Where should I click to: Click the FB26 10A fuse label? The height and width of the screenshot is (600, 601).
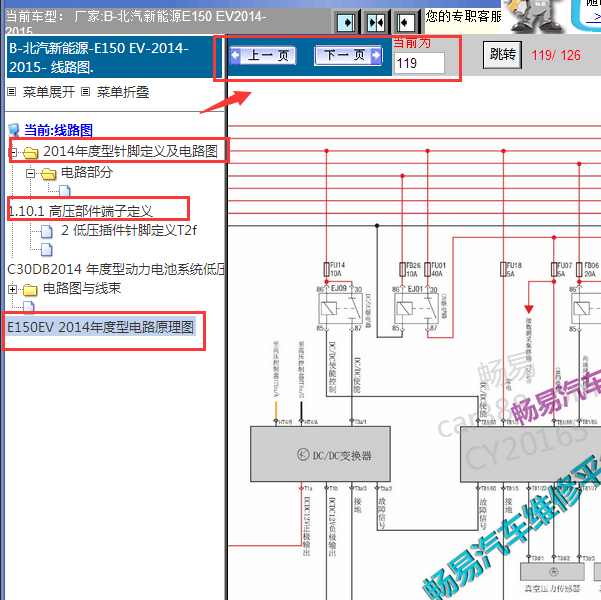(x=414, y=270)
